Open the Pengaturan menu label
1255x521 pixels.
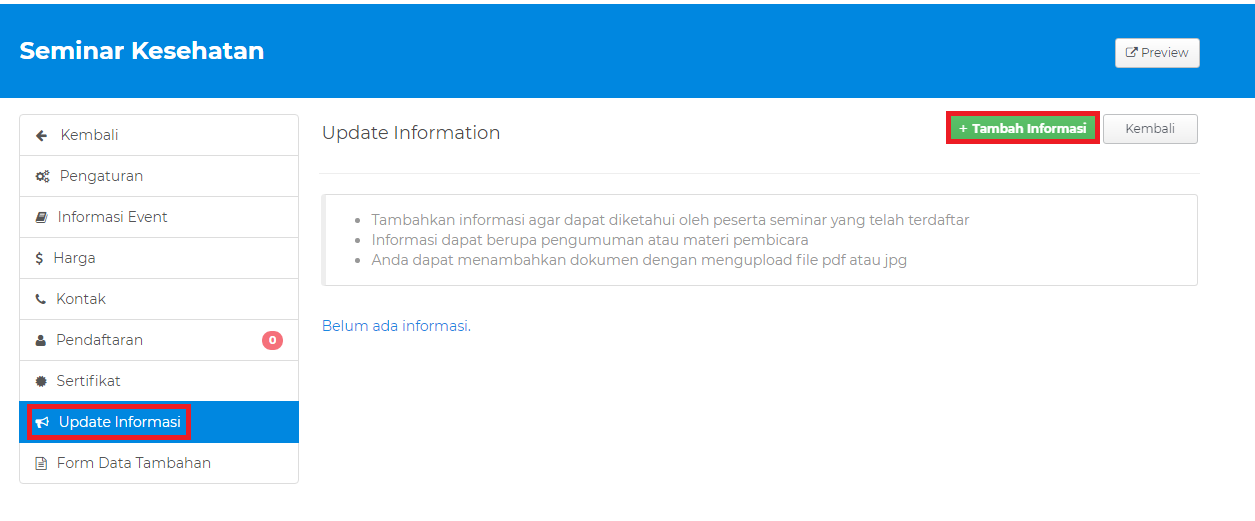point(101,176)
